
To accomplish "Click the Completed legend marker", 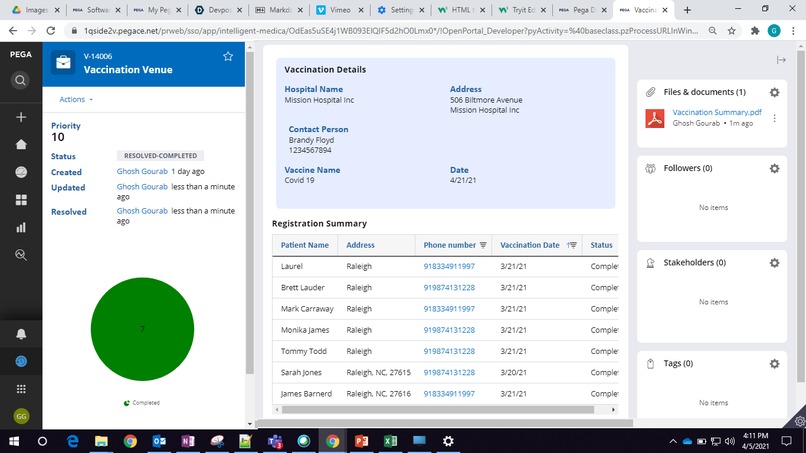I will click(x=126, y=403).
